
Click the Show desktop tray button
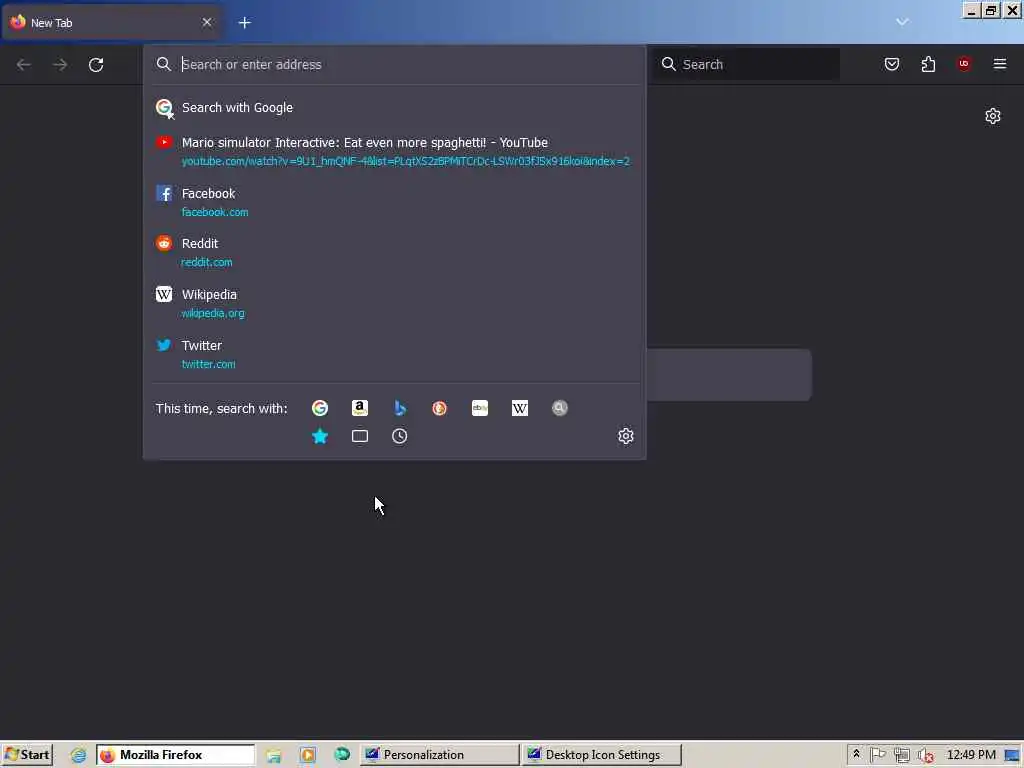point(1014,756)
